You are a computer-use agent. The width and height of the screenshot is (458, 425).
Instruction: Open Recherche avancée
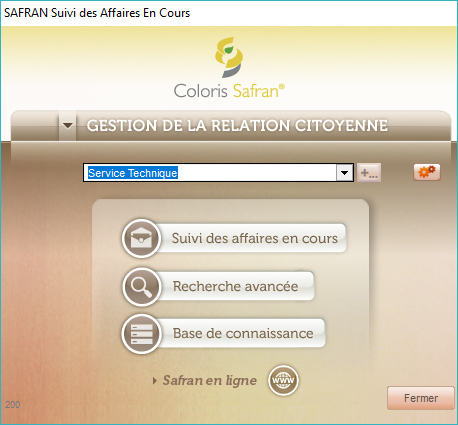[x=236, y=286]
